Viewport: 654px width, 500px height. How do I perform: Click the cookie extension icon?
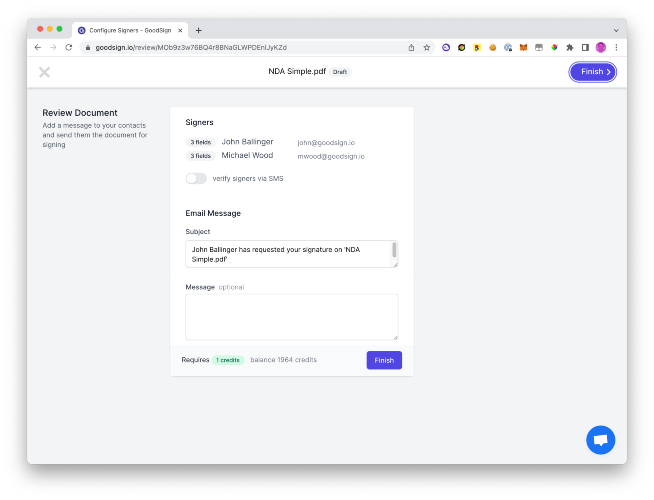(x=493, y=48)
